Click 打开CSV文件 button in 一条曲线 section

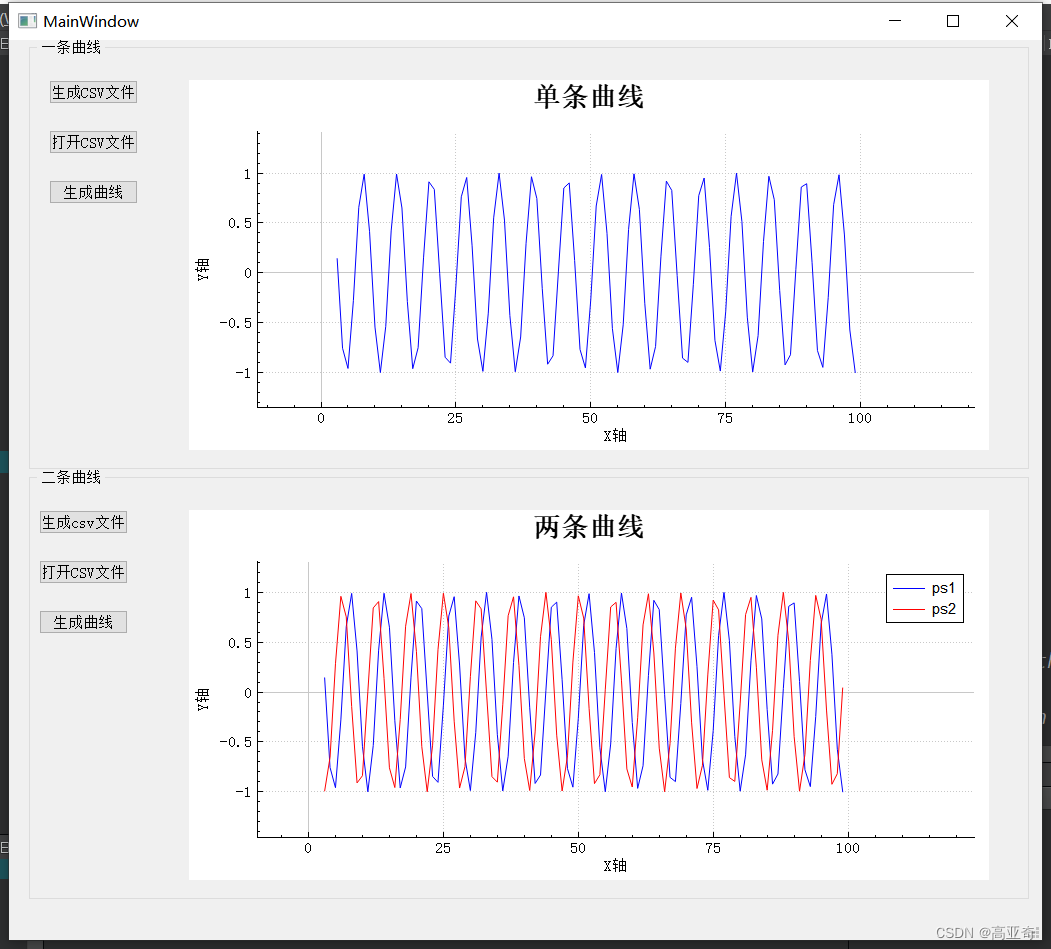coord(92,141)
